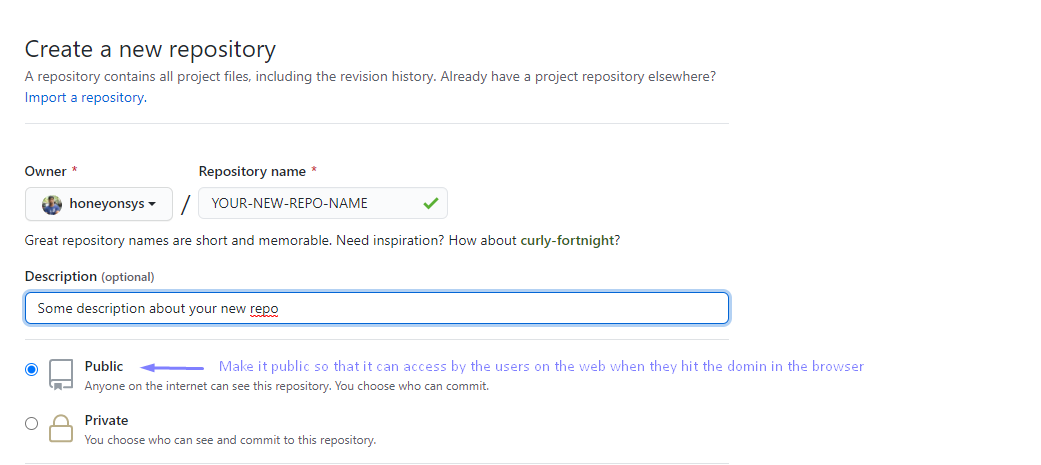The width and height of the screenshot is (1041, 465).
Task: Click the Description (optional) label
Action: (90, 276)
